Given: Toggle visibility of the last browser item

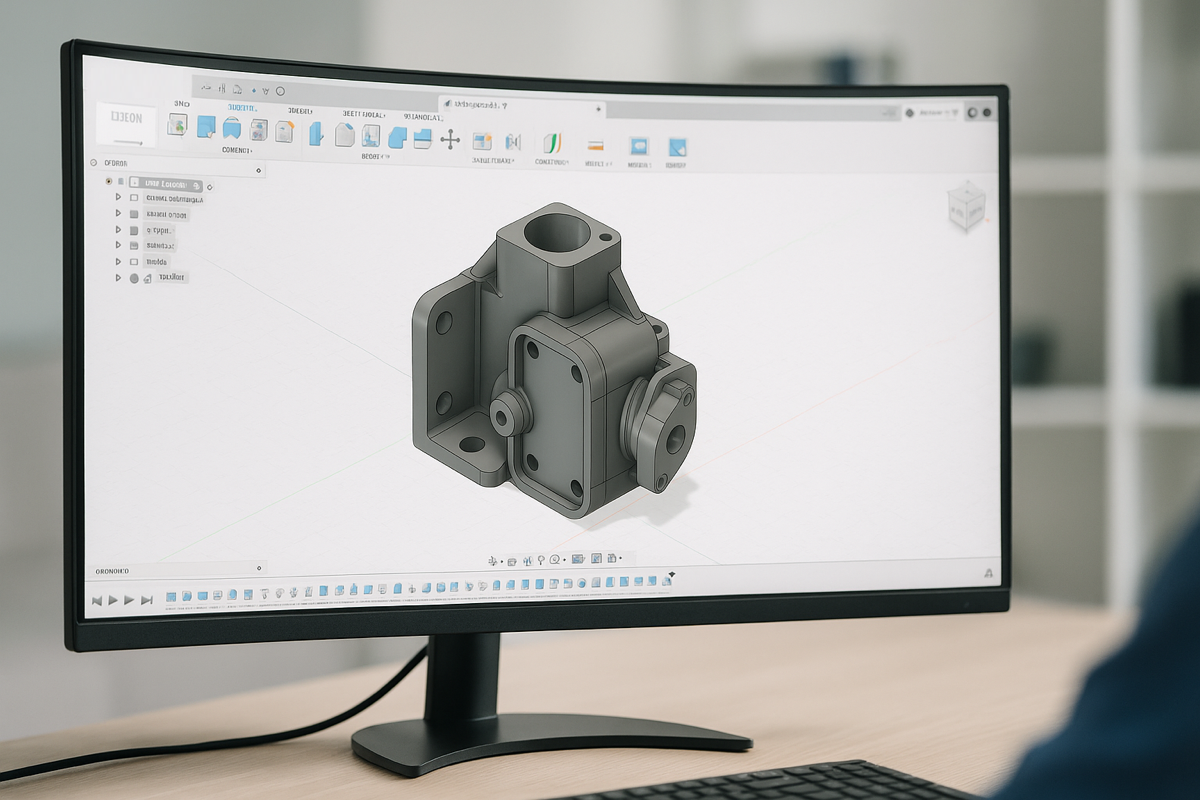Looking at the screenshot, I should click(x=134, y=278).
